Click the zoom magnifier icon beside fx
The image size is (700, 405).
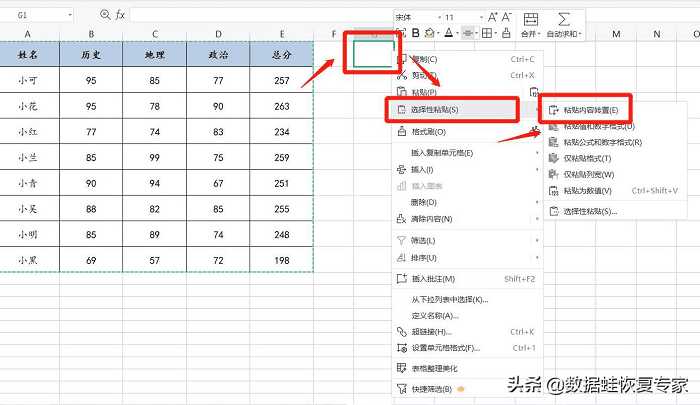click(105, 15)
